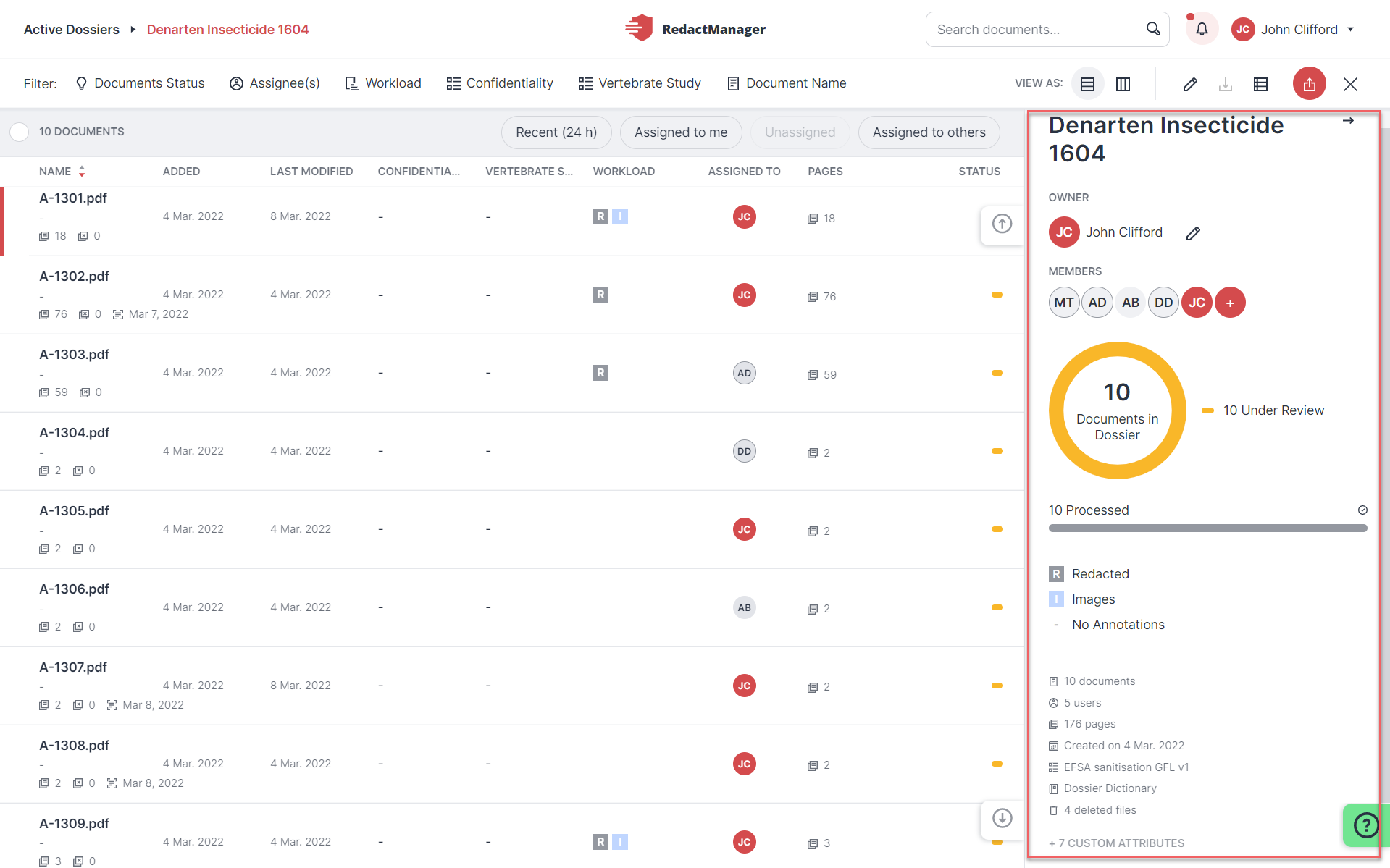Viewport: 1390px width, 868px height.
Task: Click the Status column header
Action: tap(979, 172)
